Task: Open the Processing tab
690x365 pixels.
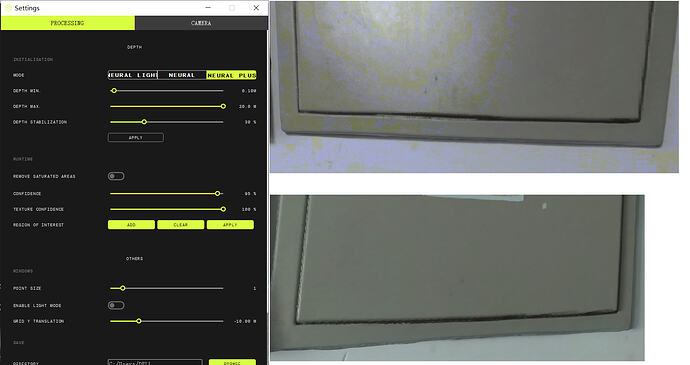Action: point(67,23)
